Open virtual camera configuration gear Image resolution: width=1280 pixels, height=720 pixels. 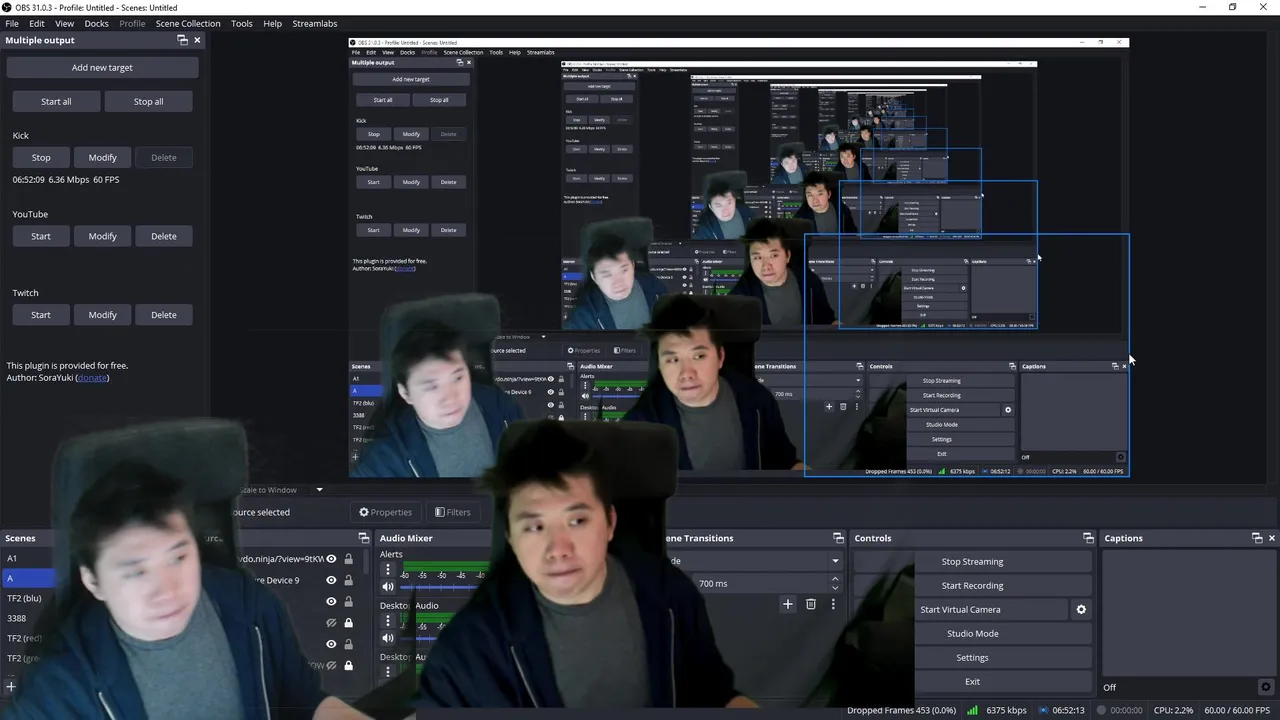(x=1081, y=609)
